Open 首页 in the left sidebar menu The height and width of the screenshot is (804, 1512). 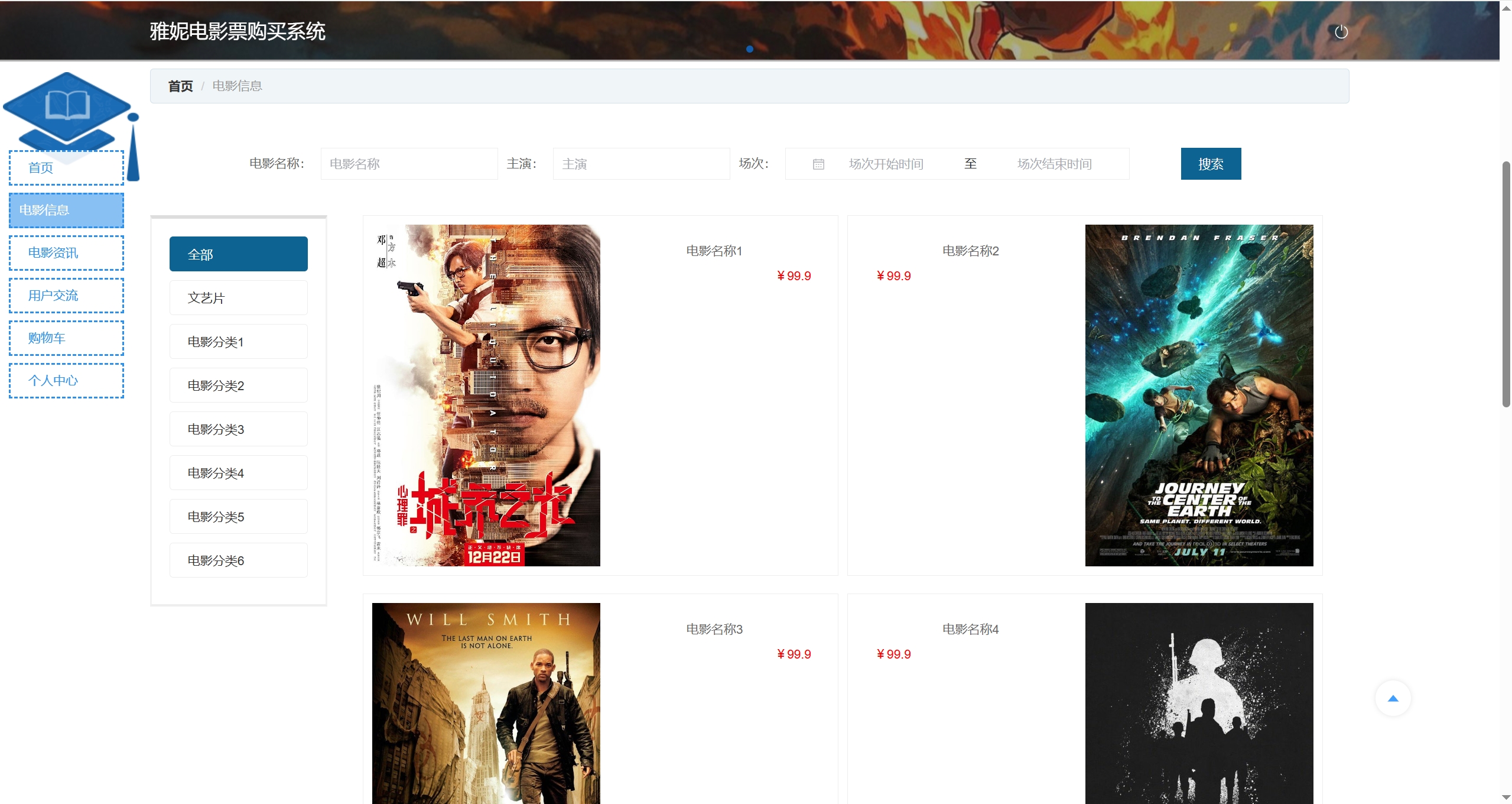click(66, 168)
